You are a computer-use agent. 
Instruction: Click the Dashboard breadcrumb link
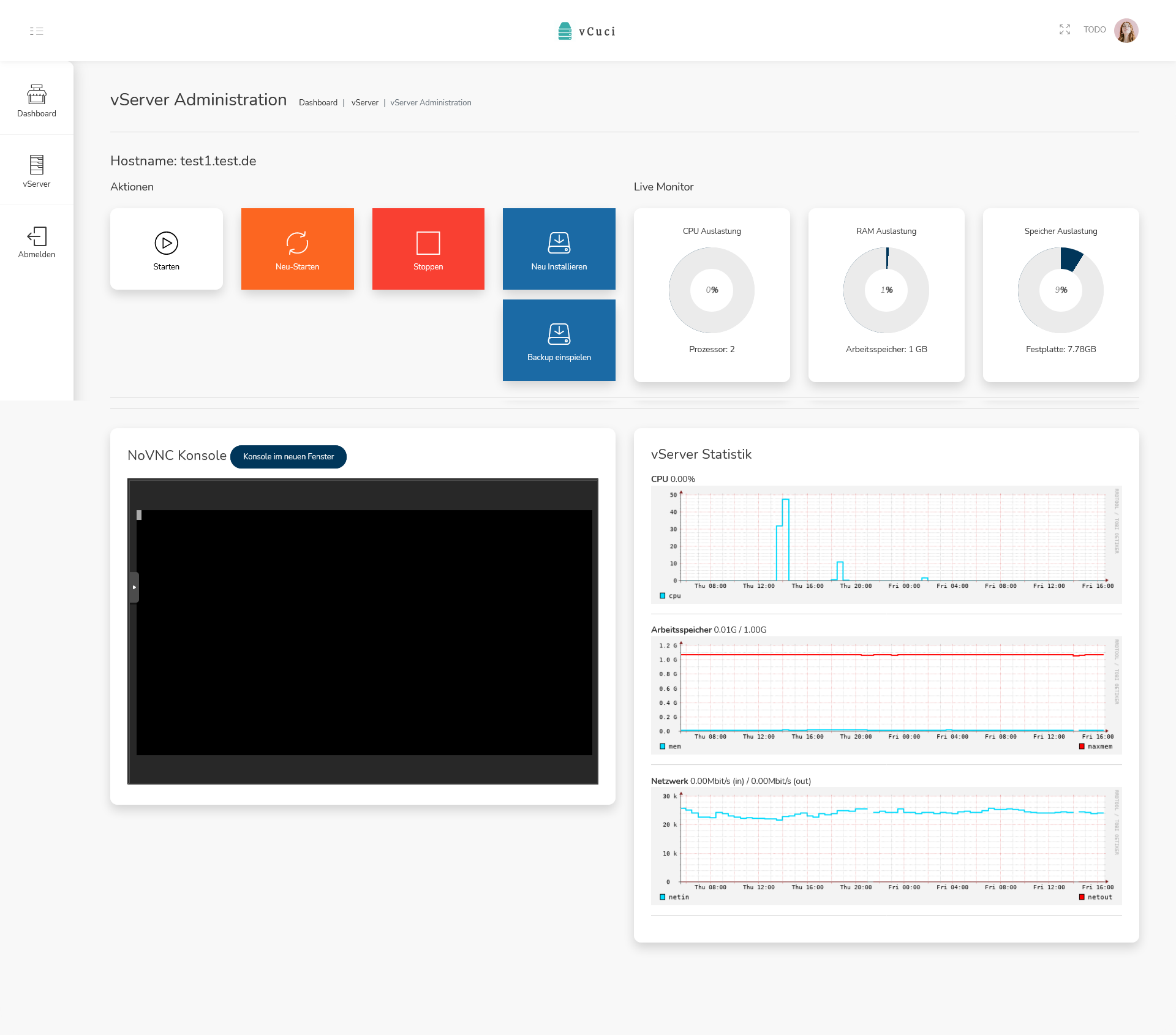point(318,103)
